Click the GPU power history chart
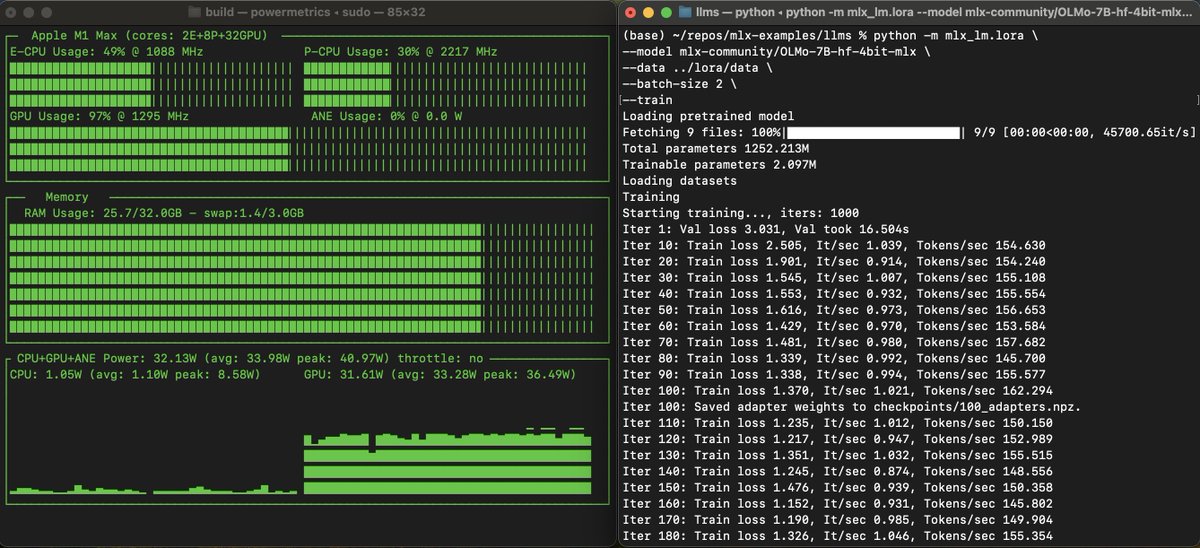This screenshot has height=548, width=1200. pyautogui.click(x=446, y=461)
